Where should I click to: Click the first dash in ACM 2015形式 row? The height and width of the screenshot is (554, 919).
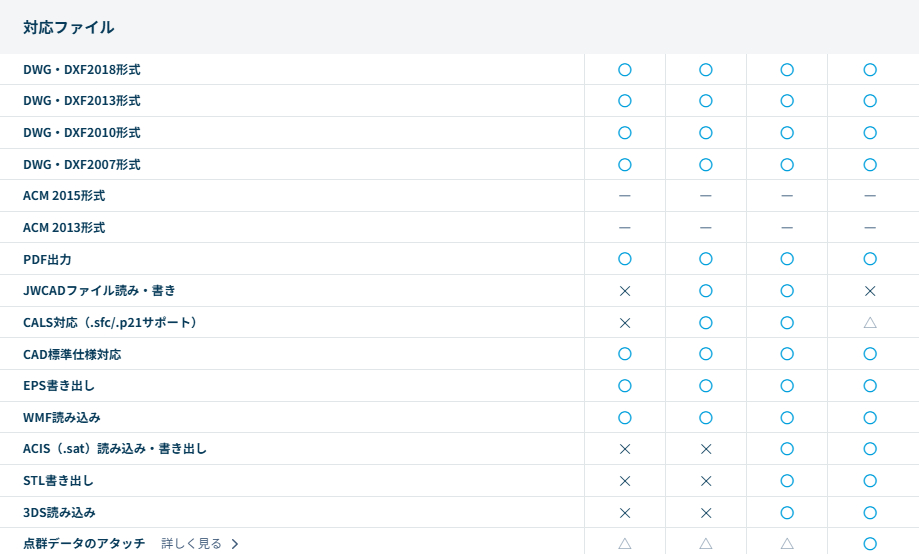point(625,196)
